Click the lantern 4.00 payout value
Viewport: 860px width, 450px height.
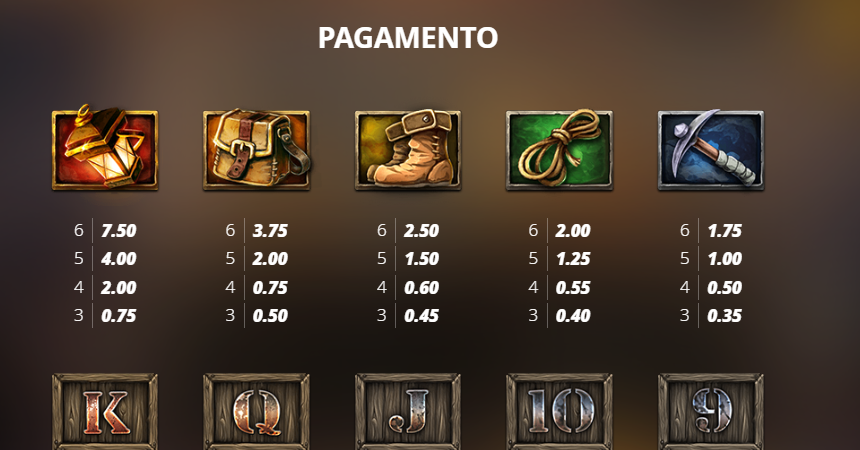click(118, 258)
